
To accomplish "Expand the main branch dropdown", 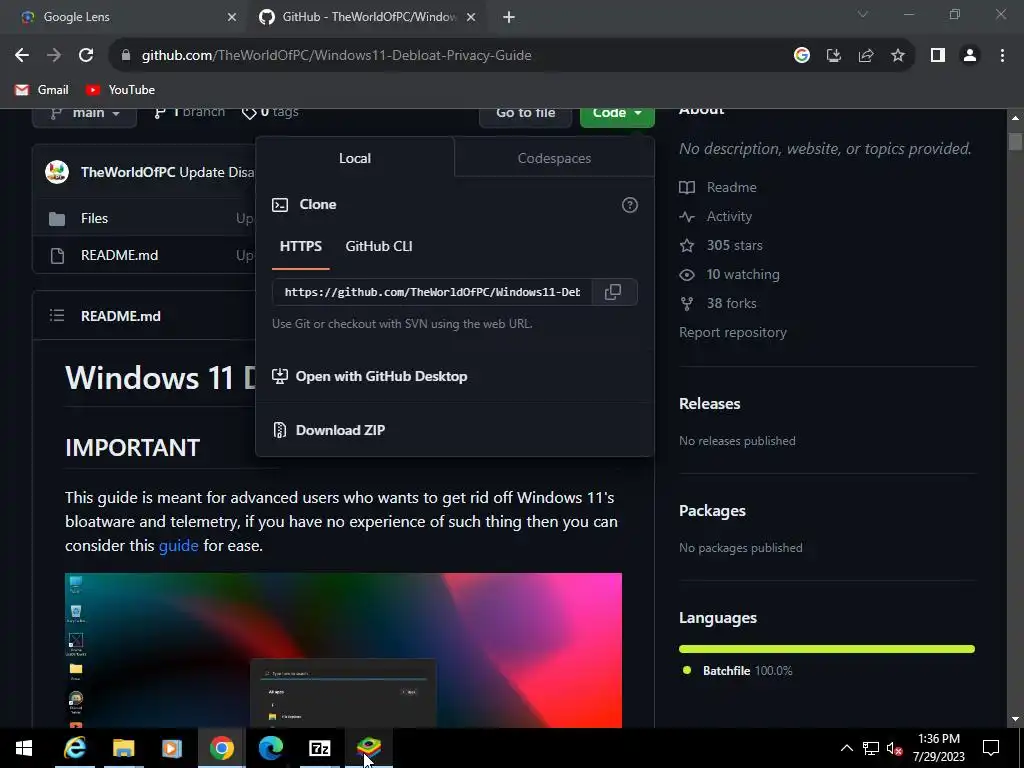I will (85, 114).
